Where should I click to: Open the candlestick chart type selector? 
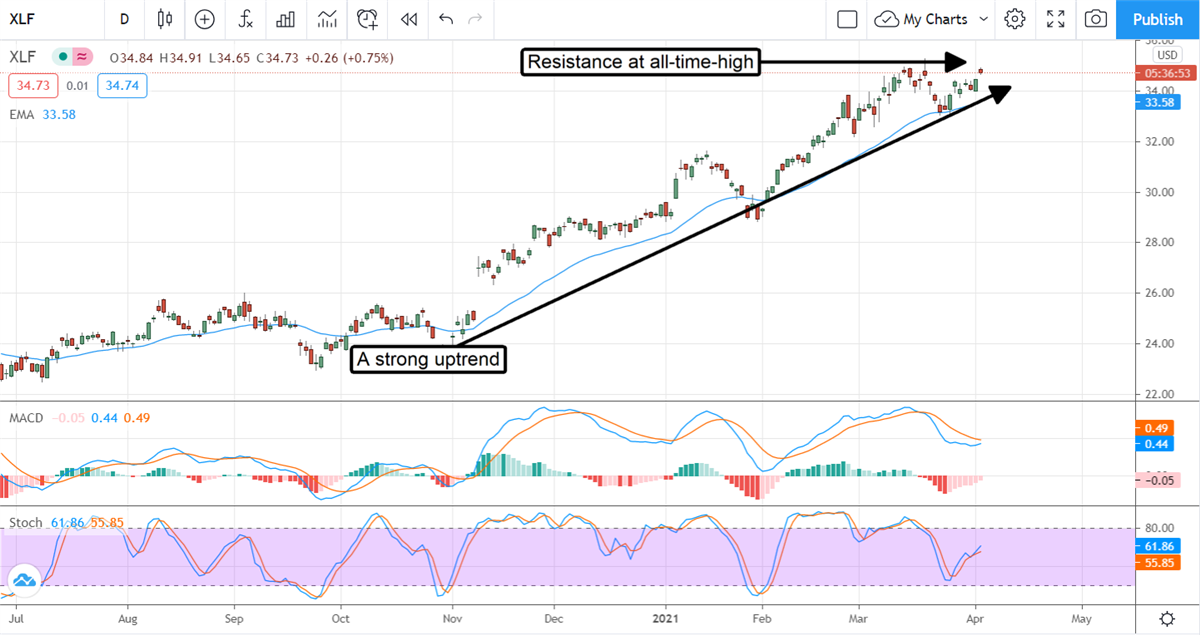[x=165, y=19]
